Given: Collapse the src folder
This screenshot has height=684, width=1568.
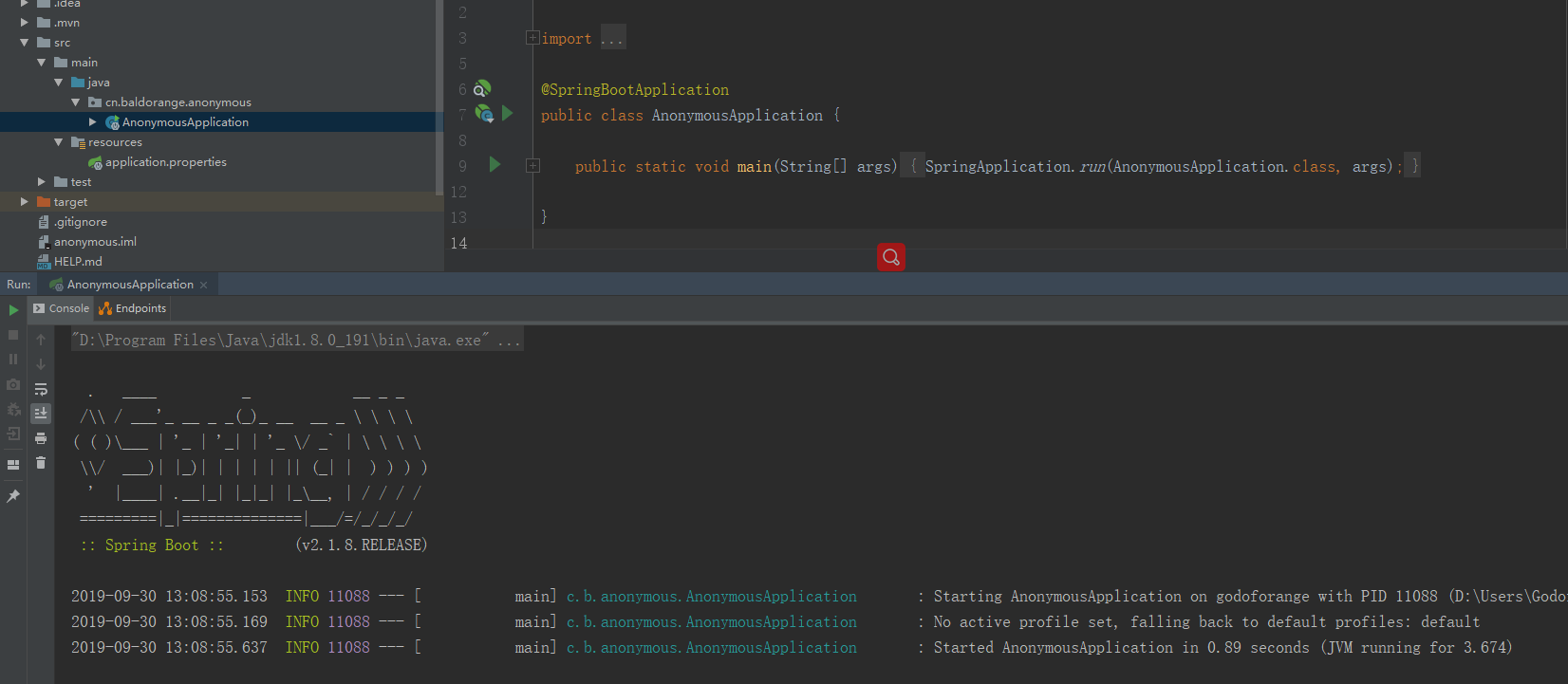Looking at the screenshot, I should coord(25,43).
